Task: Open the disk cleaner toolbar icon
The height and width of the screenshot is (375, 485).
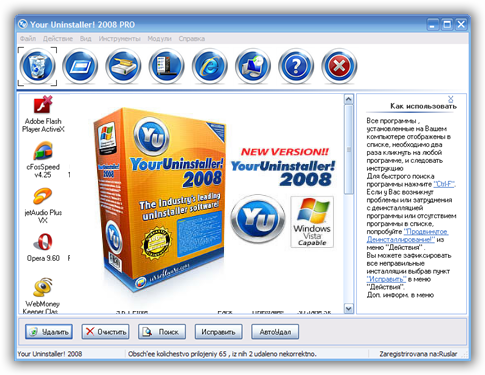Action: point(123,66)
